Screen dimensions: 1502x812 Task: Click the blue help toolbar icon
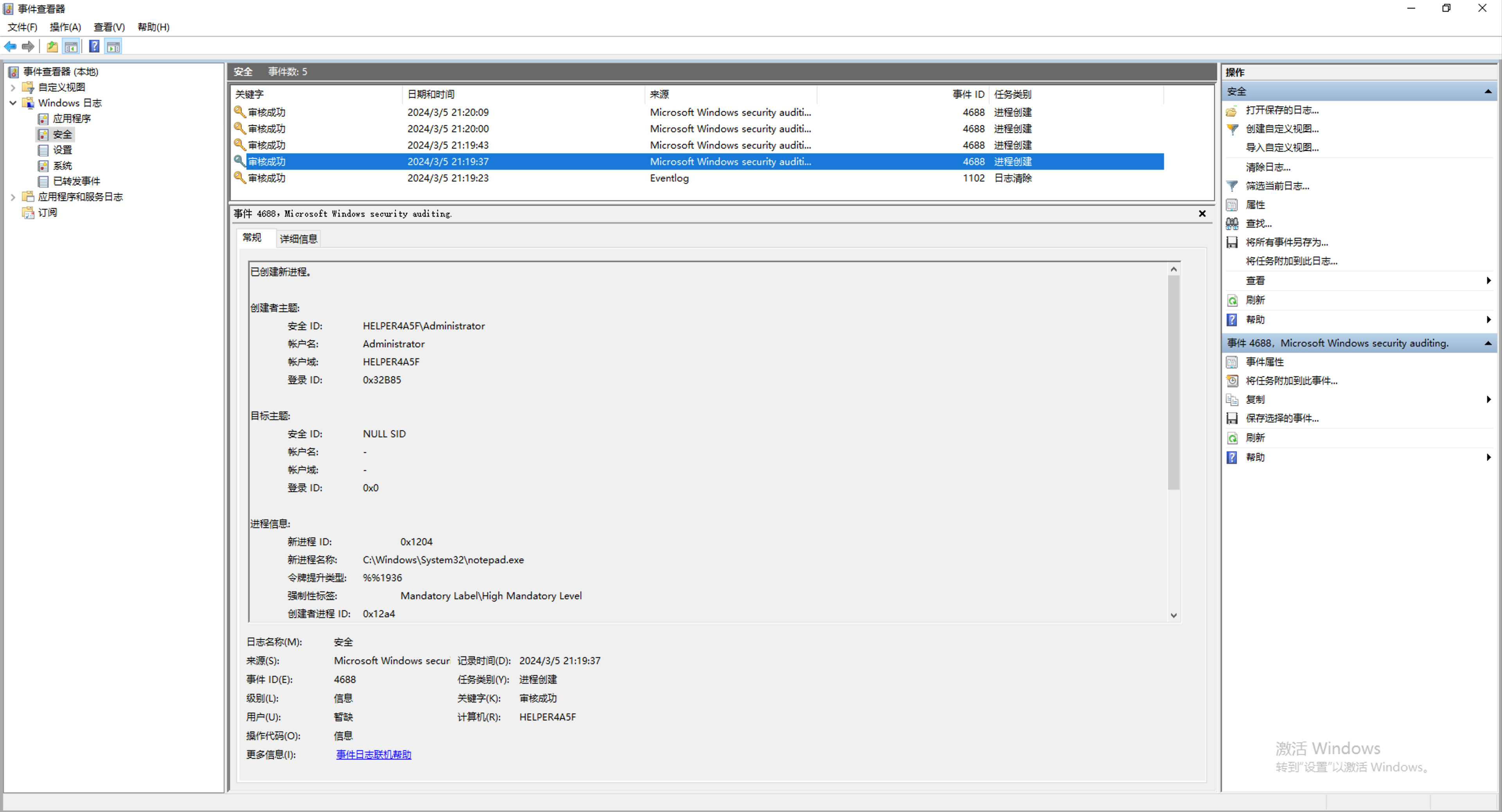pyautogui.click(x=94, y=47)
